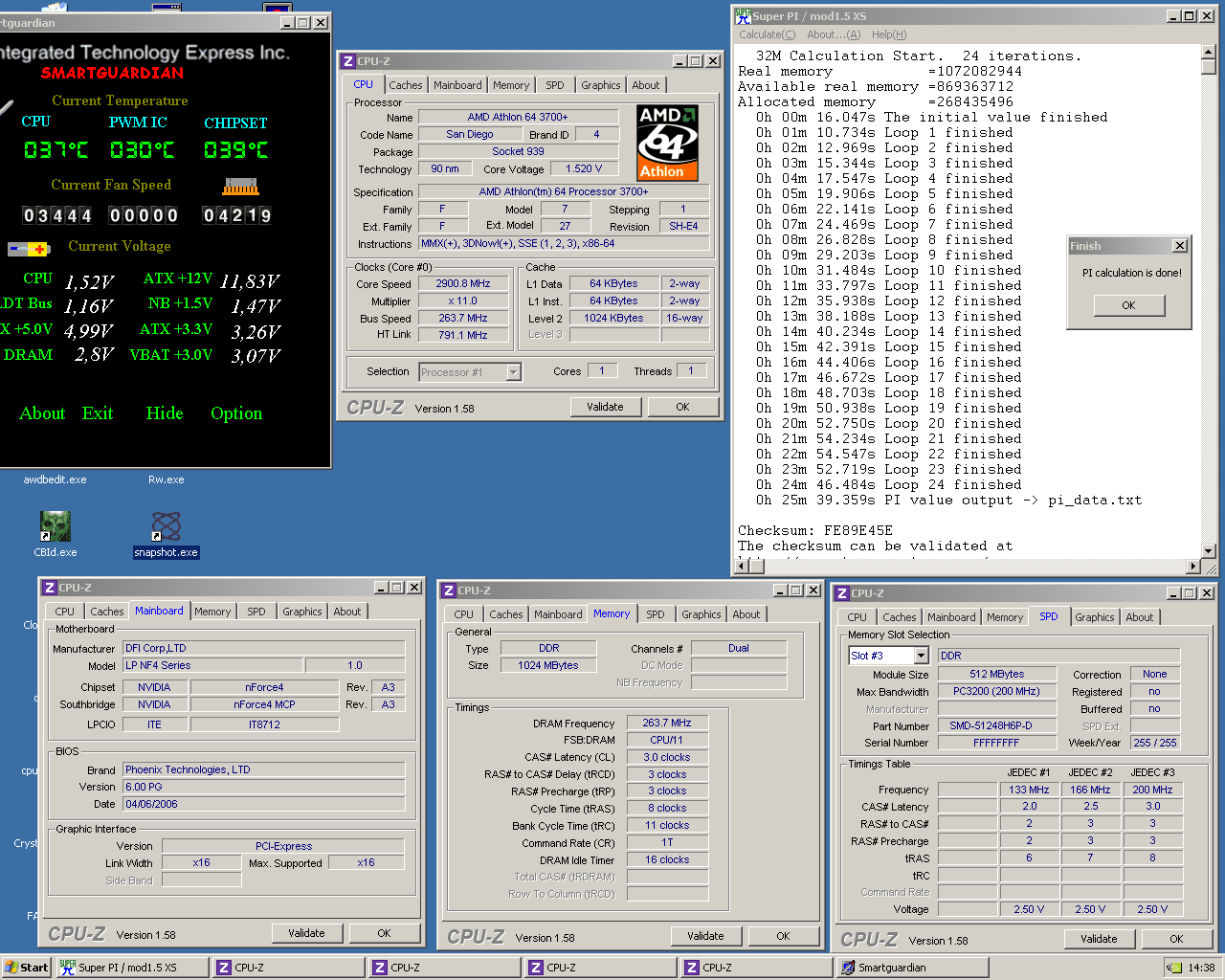Click Exit in SmartGuardian
This screenshot has height=980, width=1225.
click(98, 413)
